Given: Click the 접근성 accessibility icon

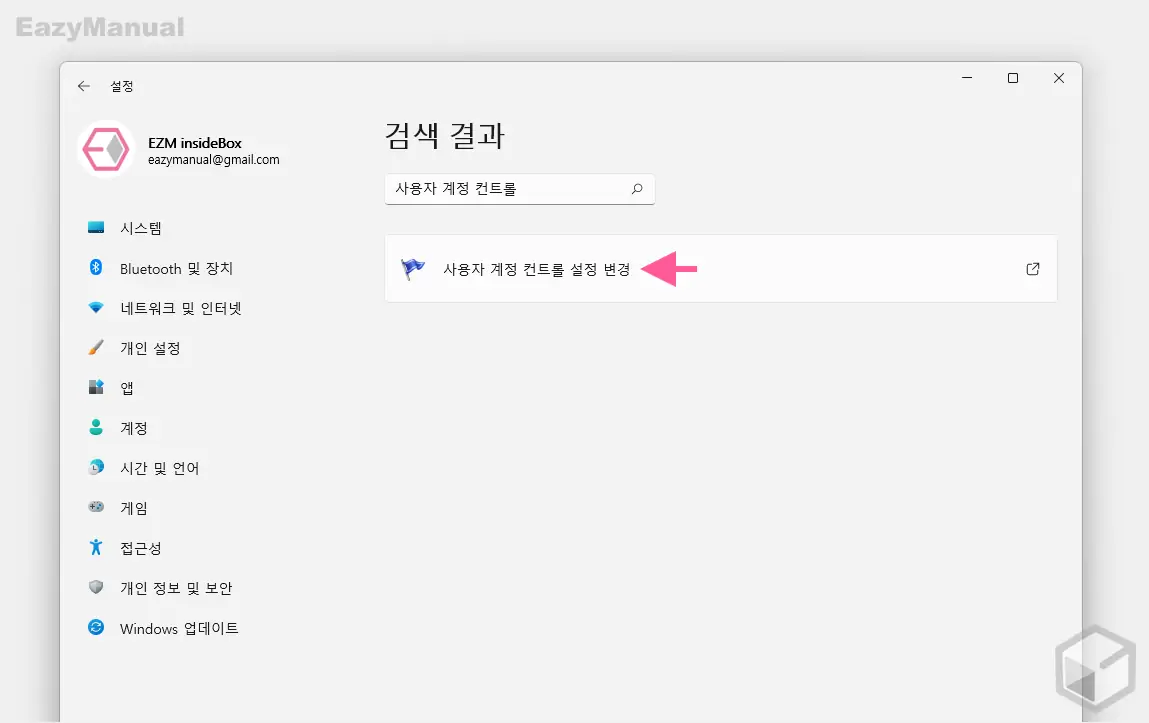Looking at the screenshot, I should coord(95,548).
